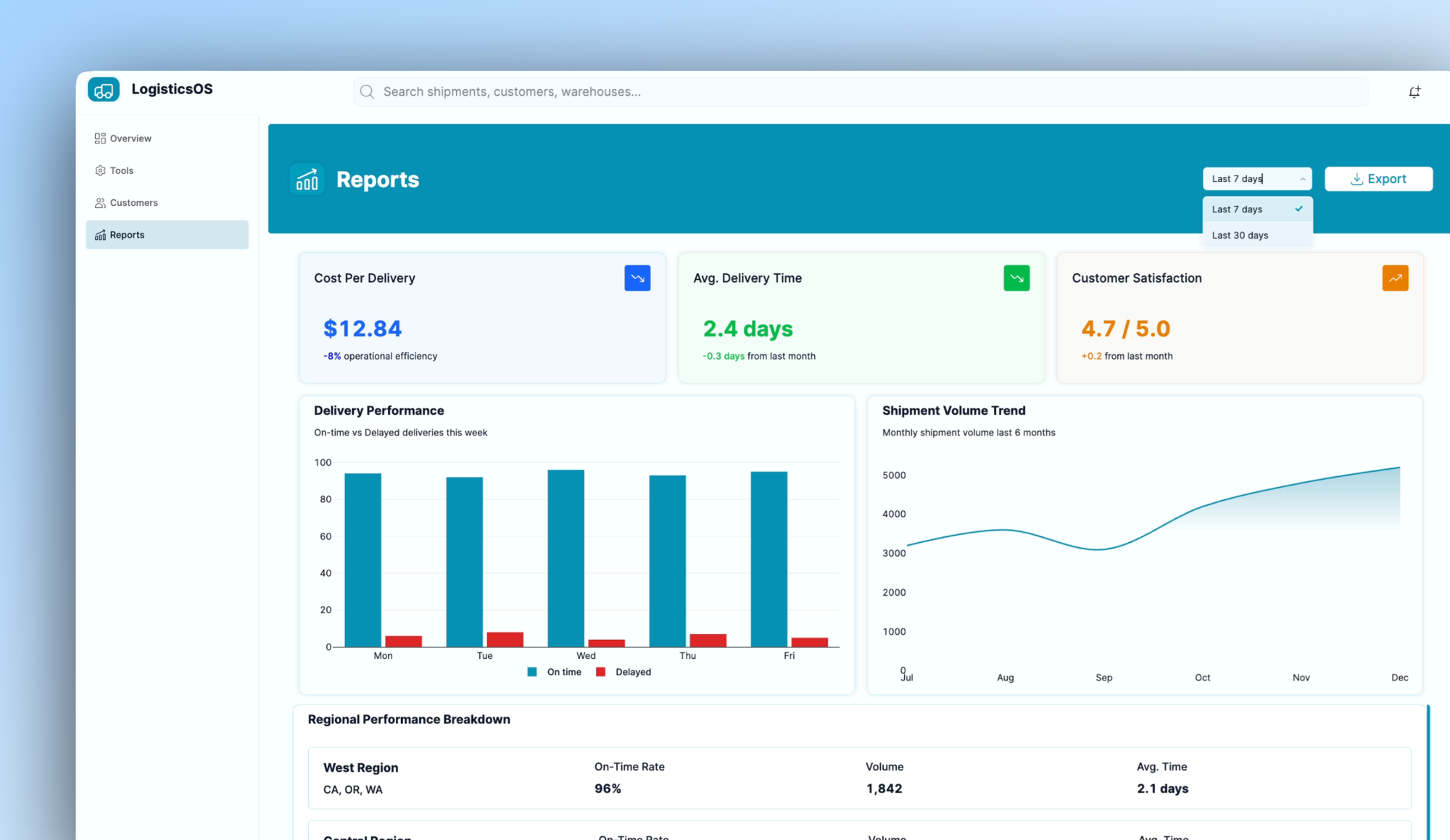The height and width of the screenshot is (840, 1450).
Task: Open Tools in the sidebar
Action: click(x=122, y=171)
